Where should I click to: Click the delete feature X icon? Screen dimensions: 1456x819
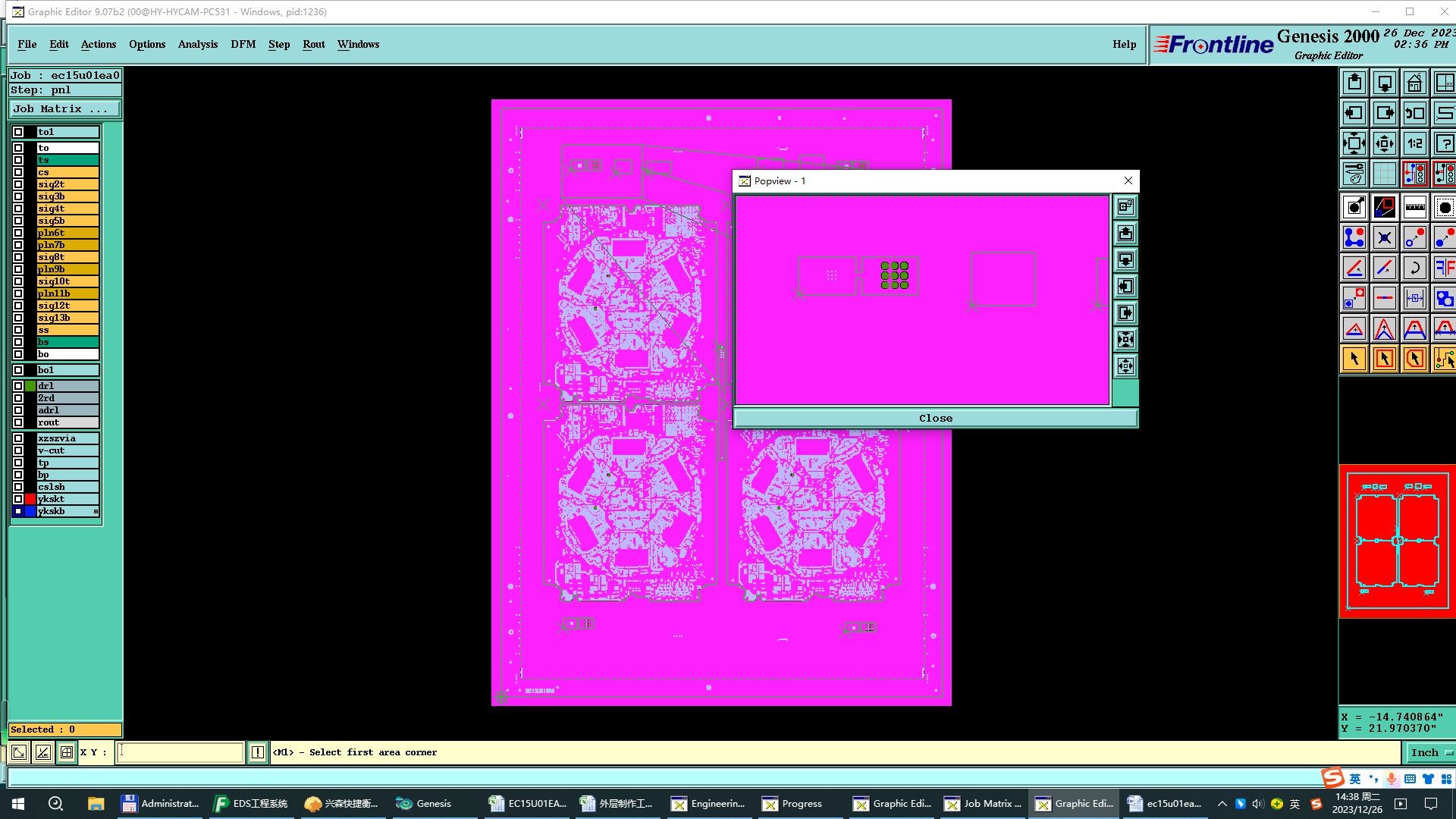[1384, 237]
